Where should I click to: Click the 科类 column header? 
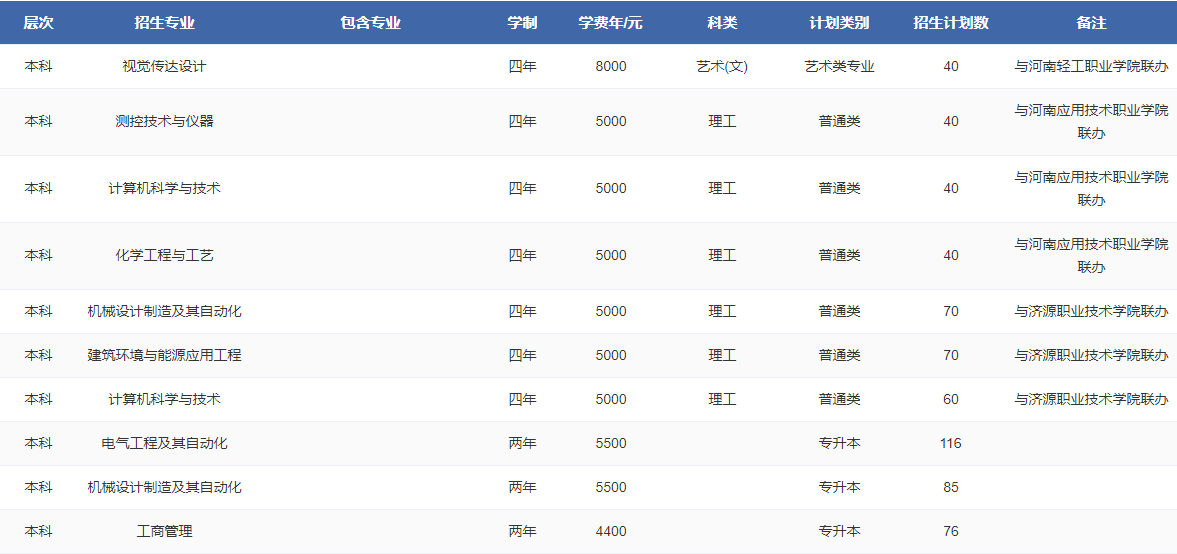(x=722, y=22)
